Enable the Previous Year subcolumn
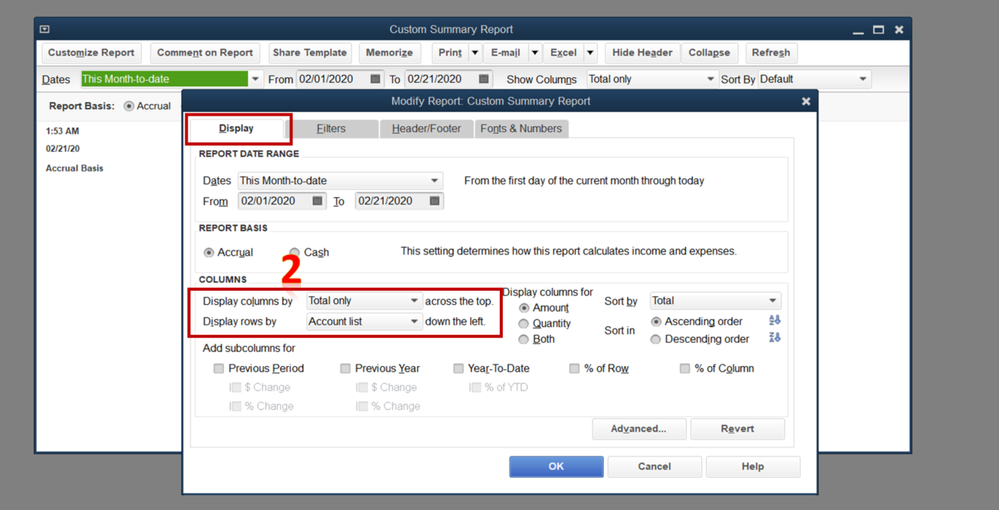 tap(345, 368)
